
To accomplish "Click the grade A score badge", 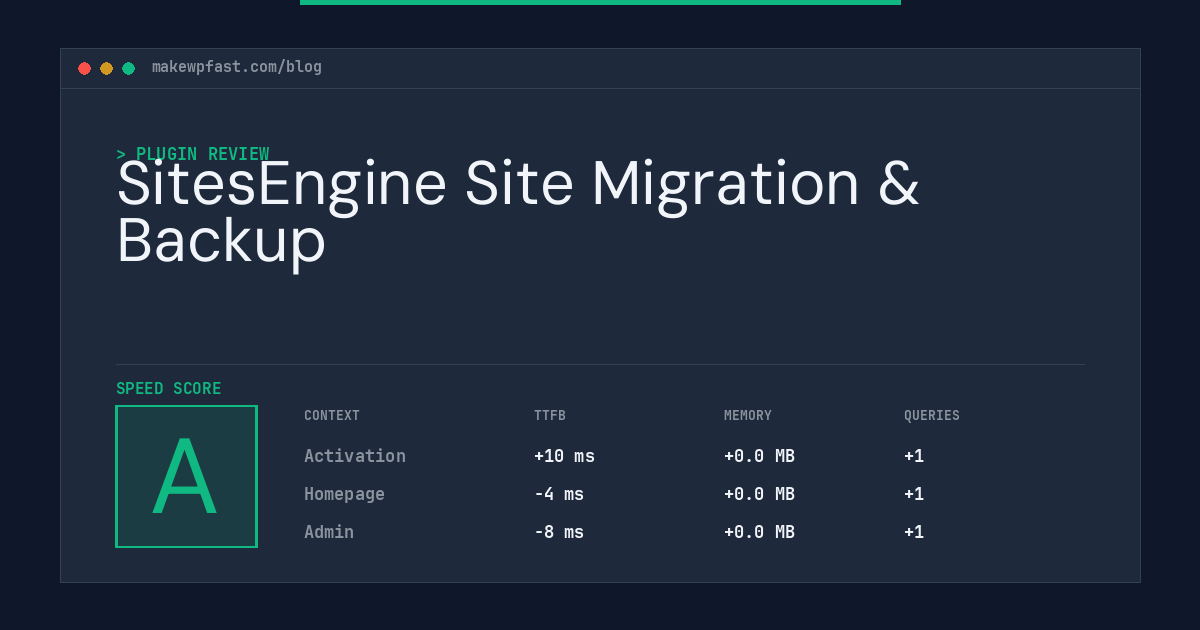I will (186, 476).
